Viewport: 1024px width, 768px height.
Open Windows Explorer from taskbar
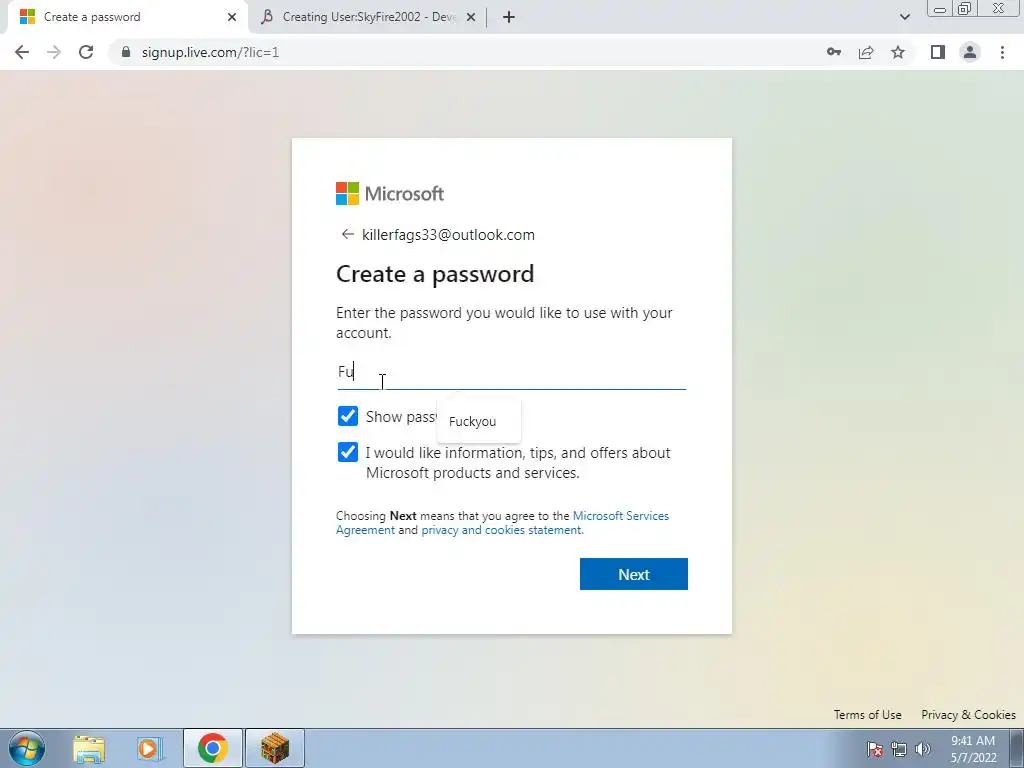pyautogui.click(x=89, y=748)
